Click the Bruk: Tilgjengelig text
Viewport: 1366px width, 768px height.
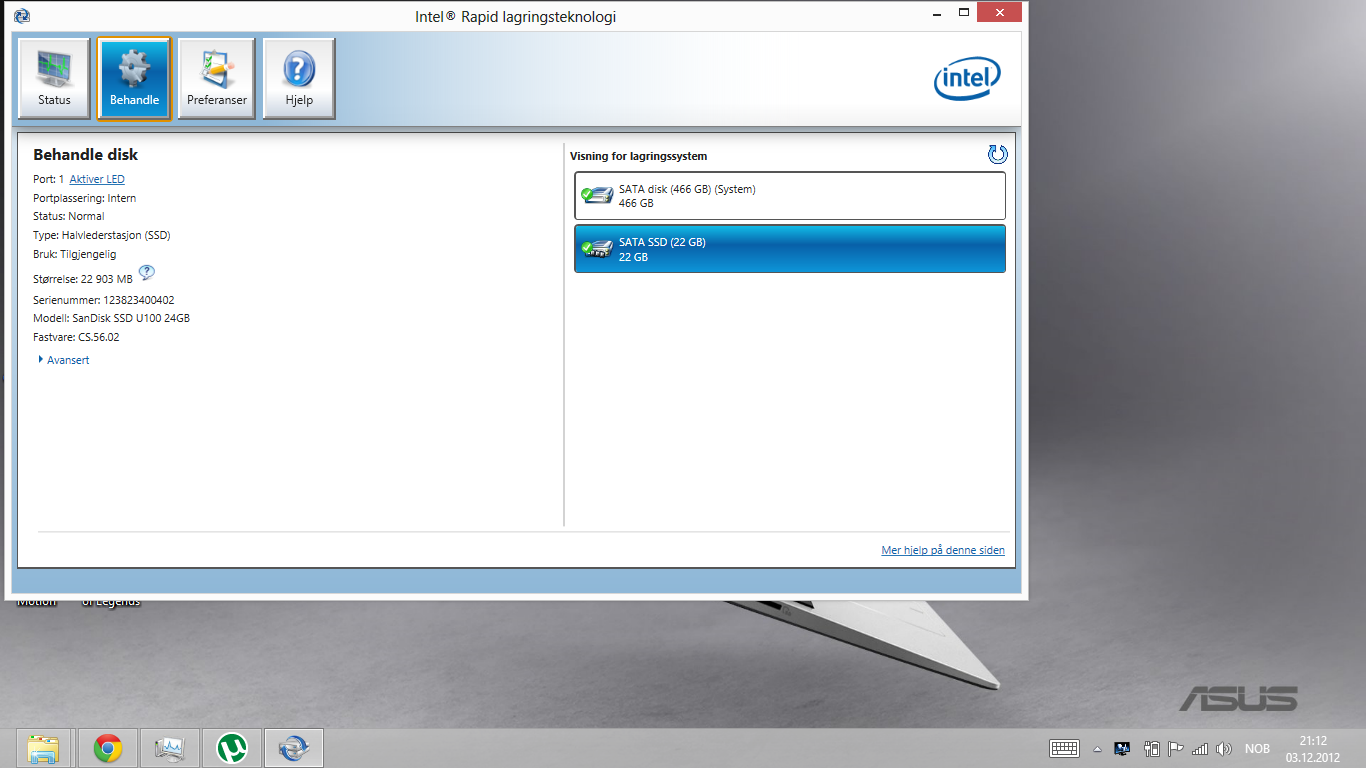tap(75, 254)
